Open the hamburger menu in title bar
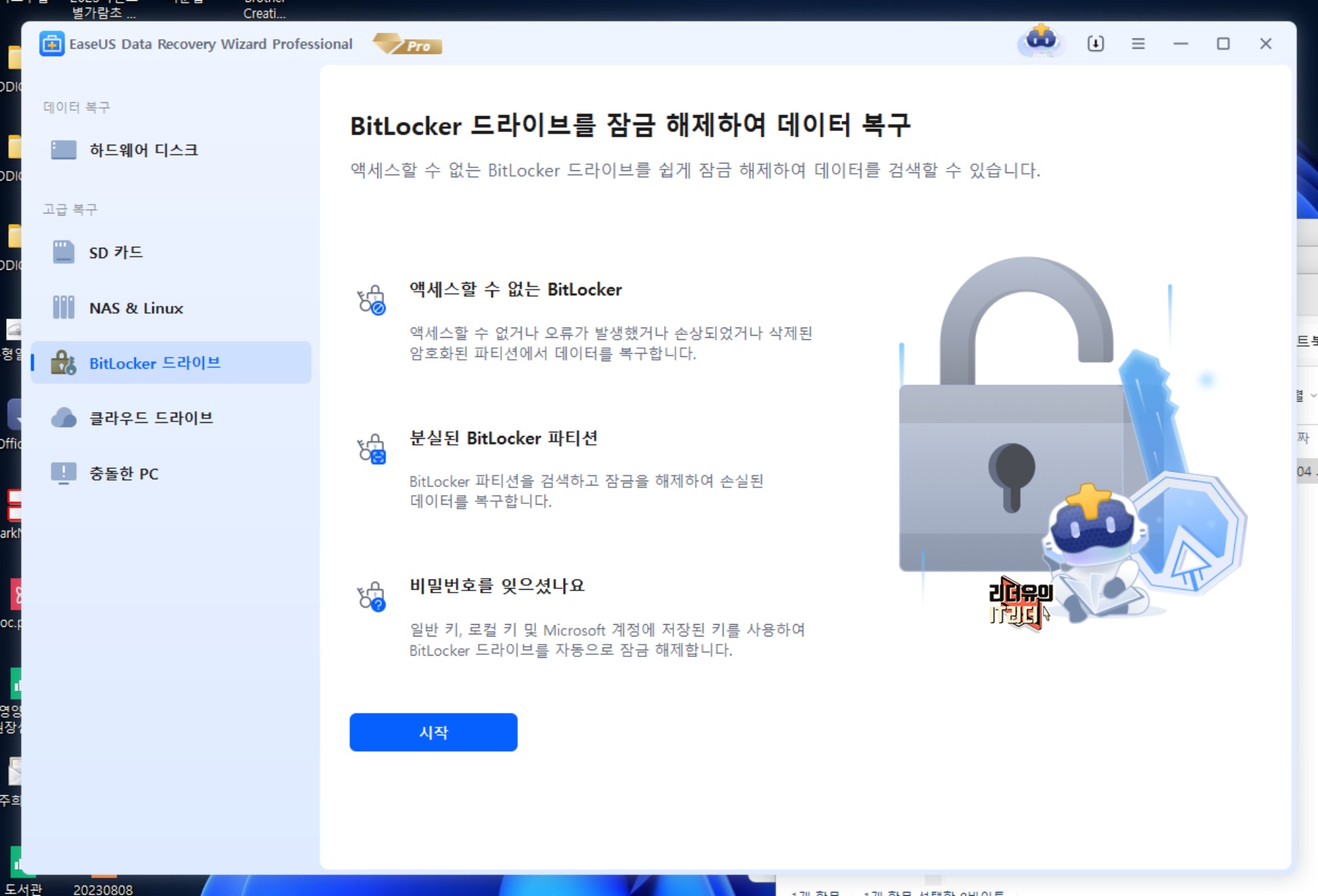The image size is (1318, 896). tap(1138, 44)
